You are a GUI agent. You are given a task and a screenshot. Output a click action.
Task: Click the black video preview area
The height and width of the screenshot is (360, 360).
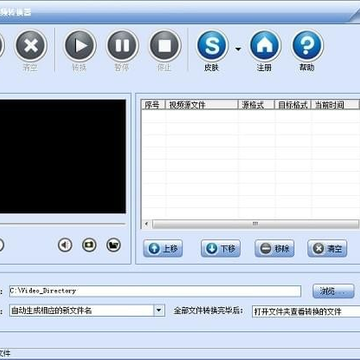(63, 156)
